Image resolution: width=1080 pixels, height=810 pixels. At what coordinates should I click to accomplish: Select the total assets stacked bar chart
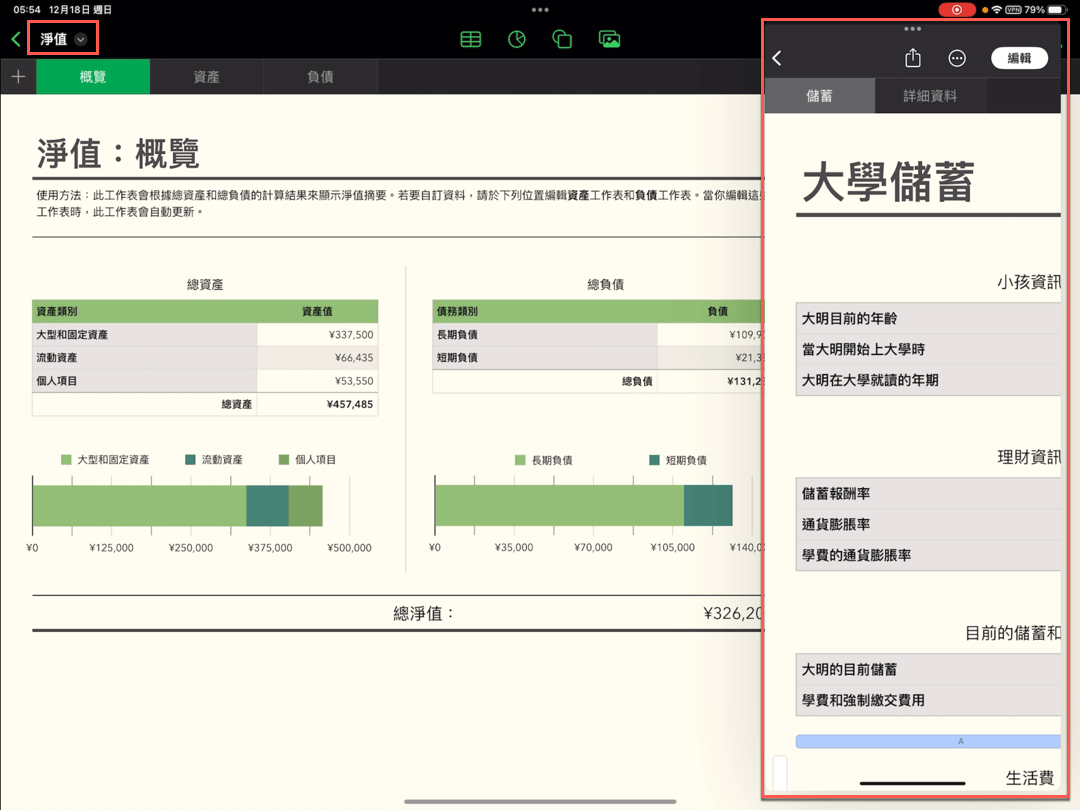pos(178,506)
